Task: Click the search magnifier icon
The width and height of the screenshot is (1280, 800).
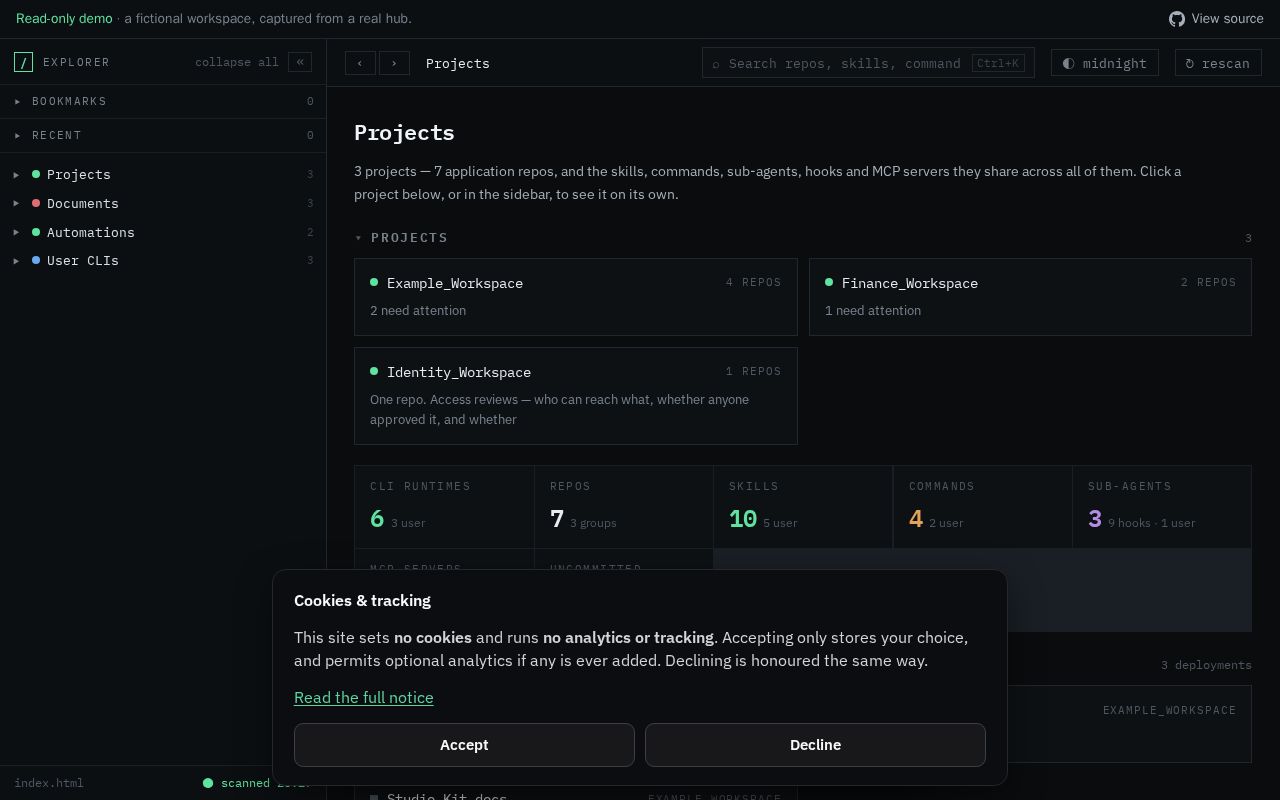Action: (x=716, y=64)
